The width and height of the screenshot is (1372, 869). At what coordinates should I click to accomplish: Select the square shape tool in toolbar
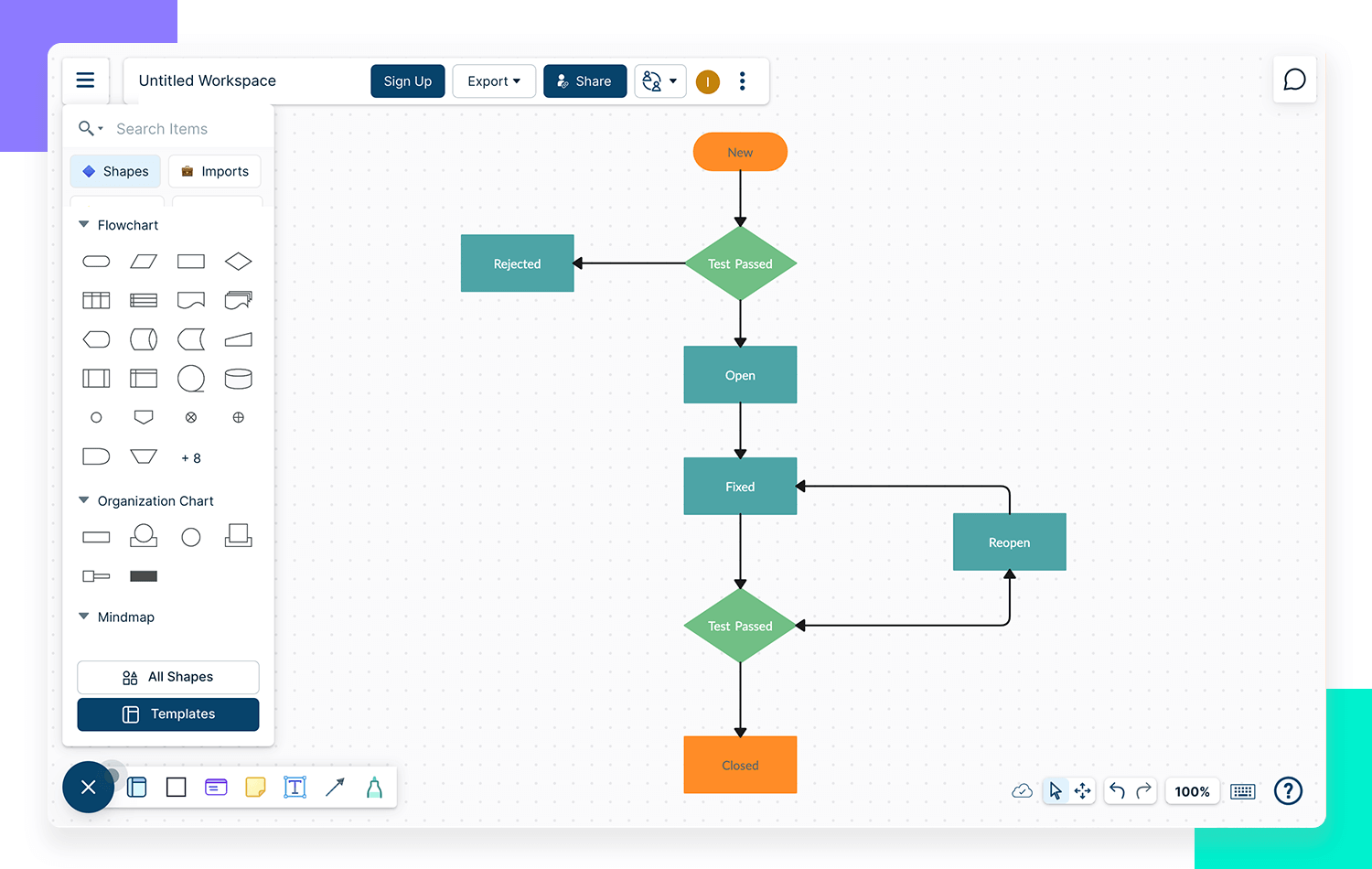click(x=177, y=787)
